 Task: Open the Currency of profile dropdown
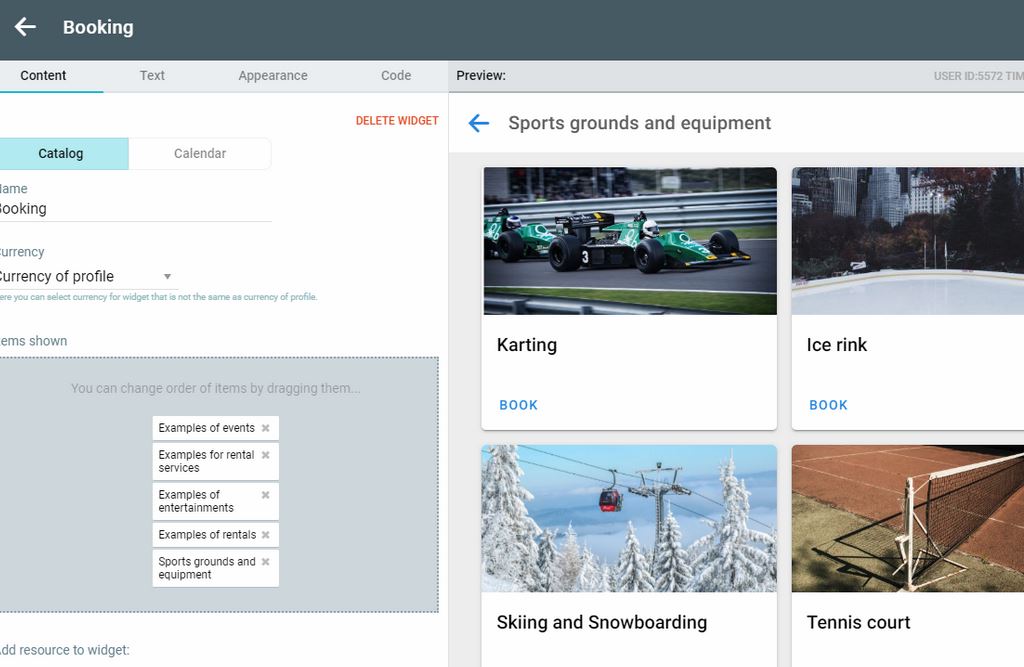pyautogui.click(x=88, y=276)
